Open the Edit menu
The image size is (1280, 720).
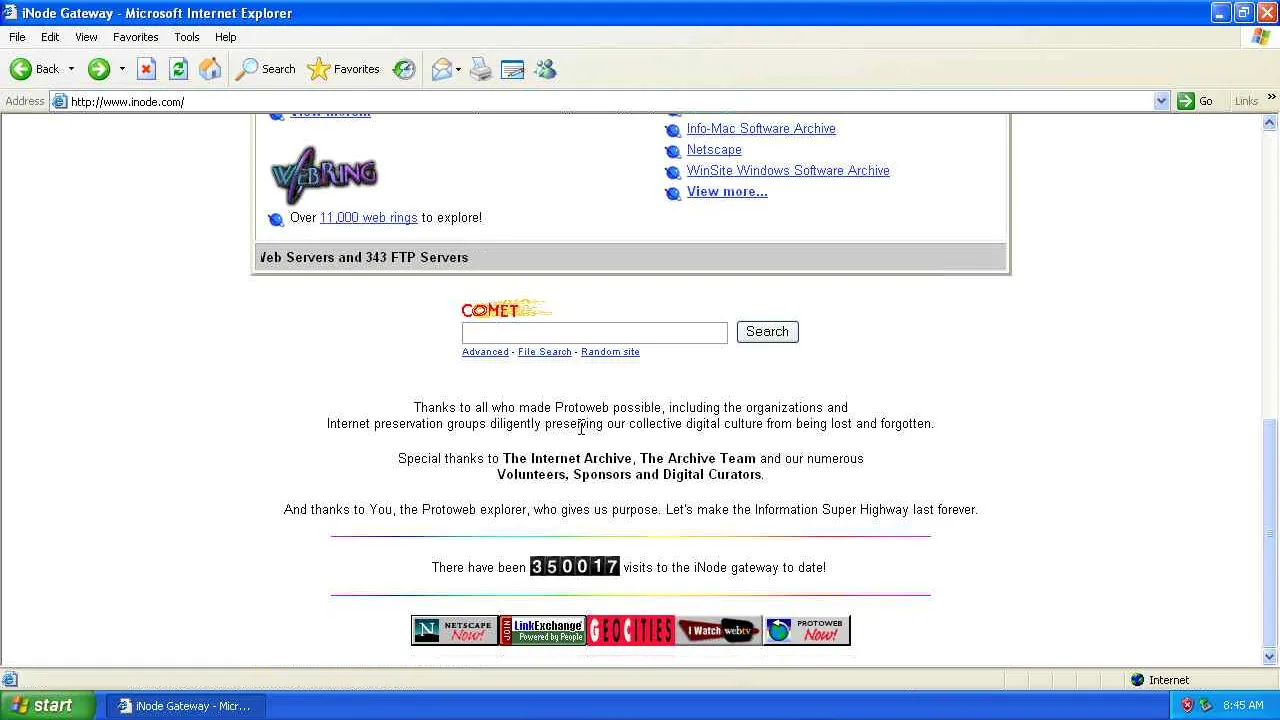point(50,37)
